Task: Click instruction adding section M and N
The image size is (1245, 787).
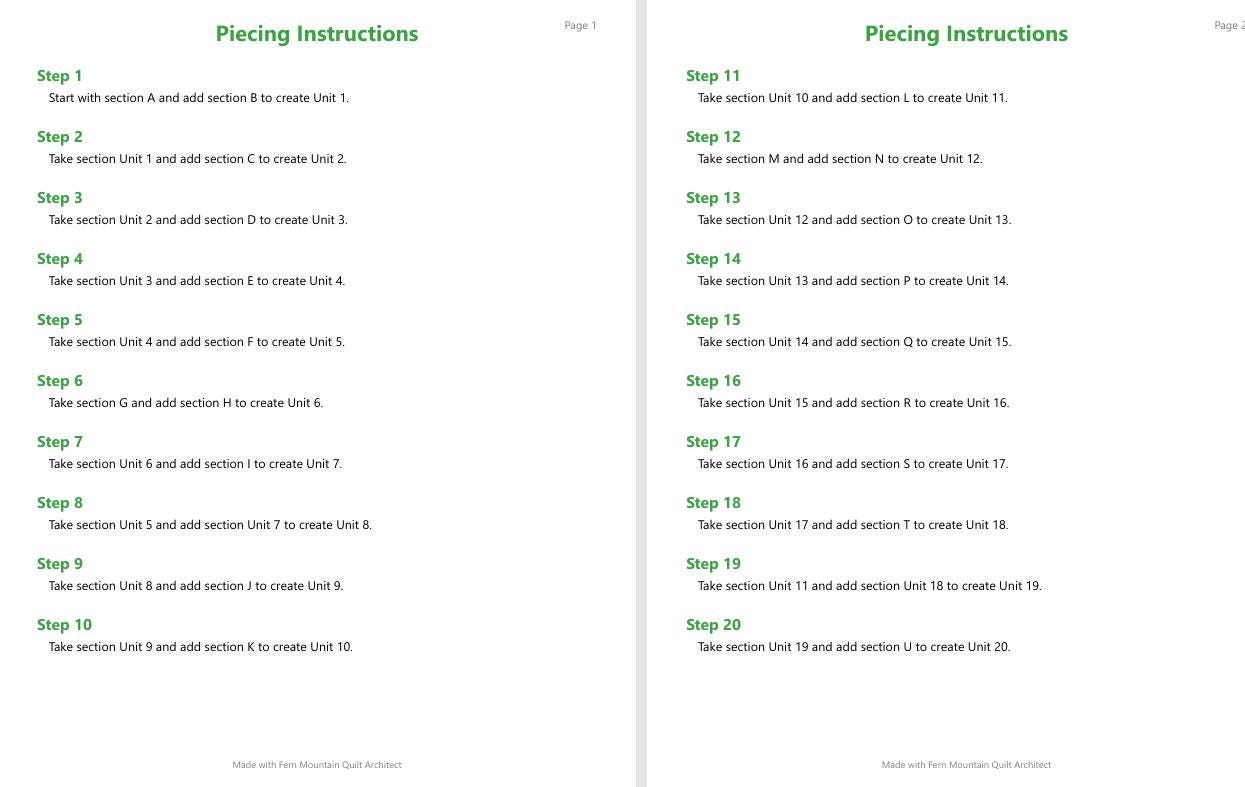Action: (840, 159)
